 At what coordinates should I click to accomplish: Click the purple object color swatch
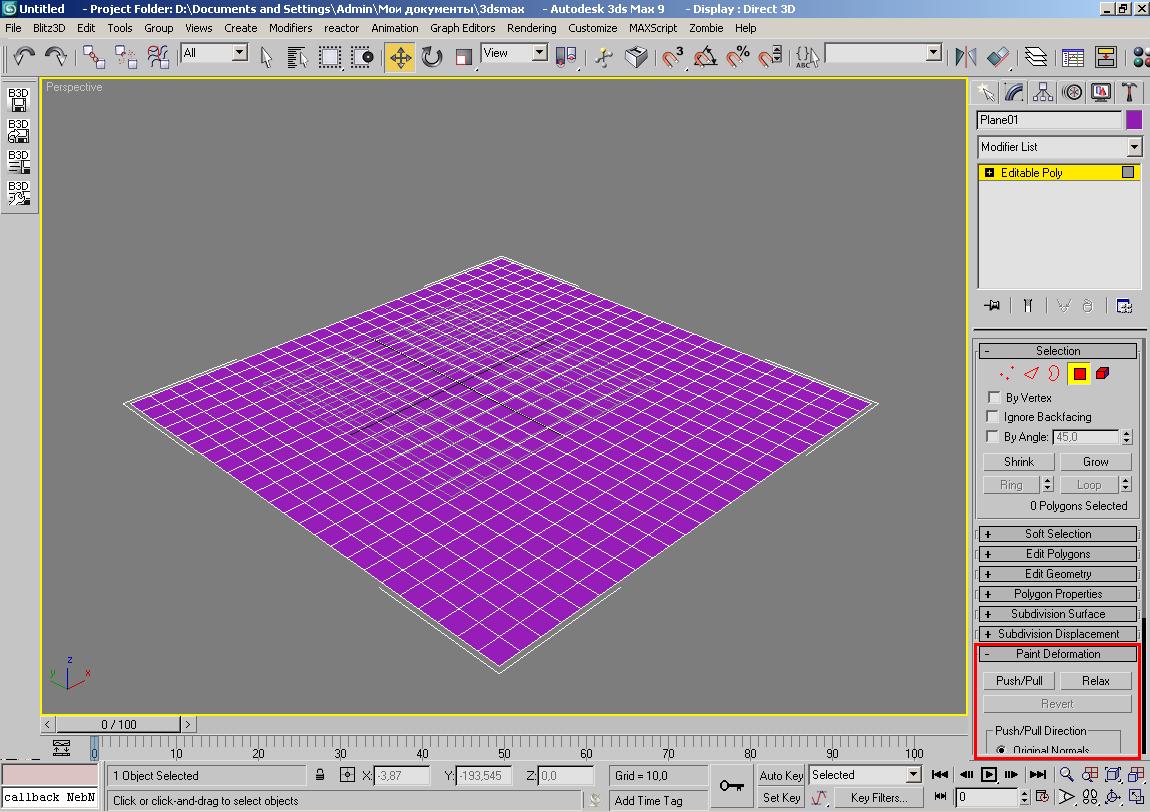point(1134,120)
